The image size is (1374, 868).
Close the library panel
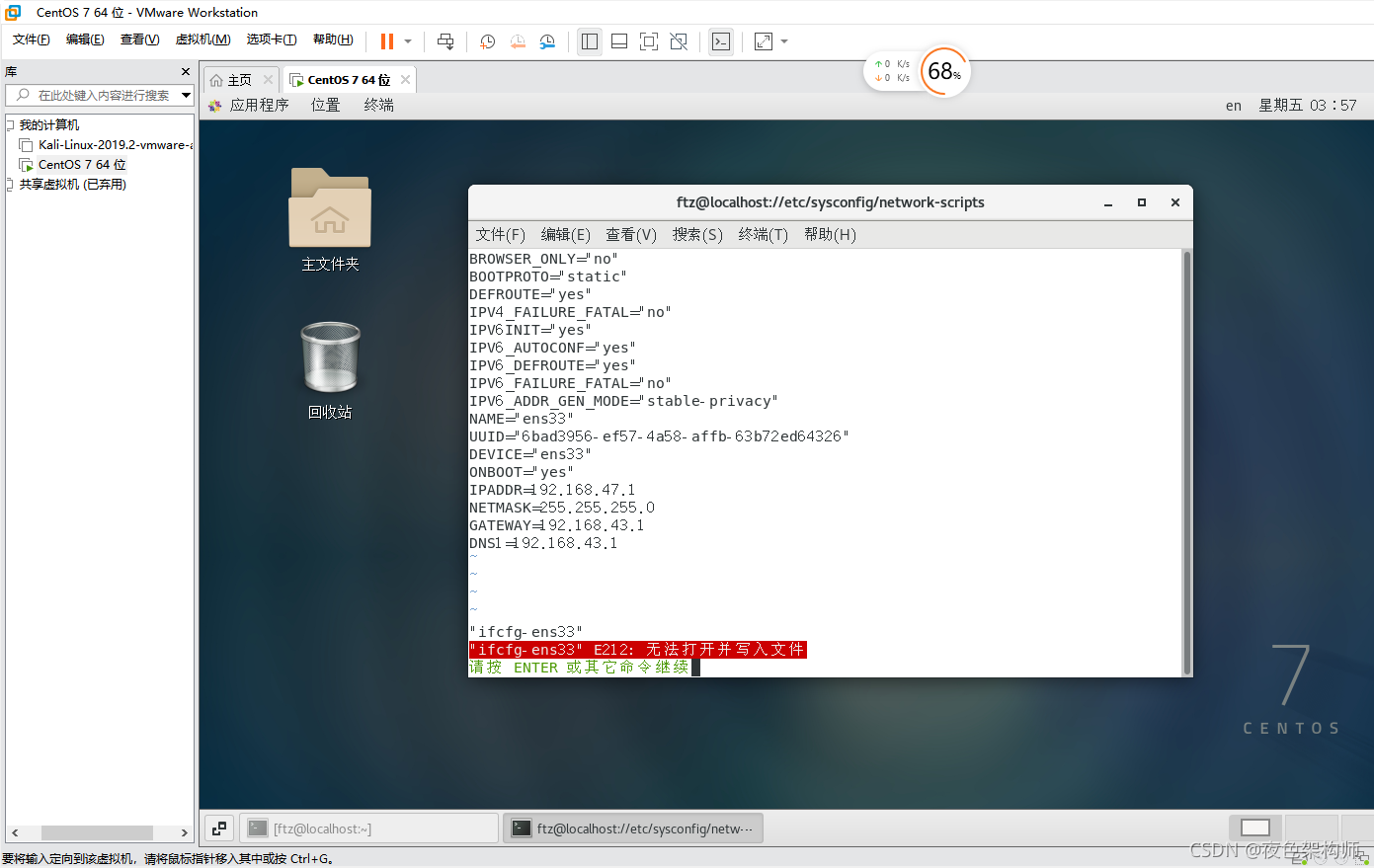(185, 72)
